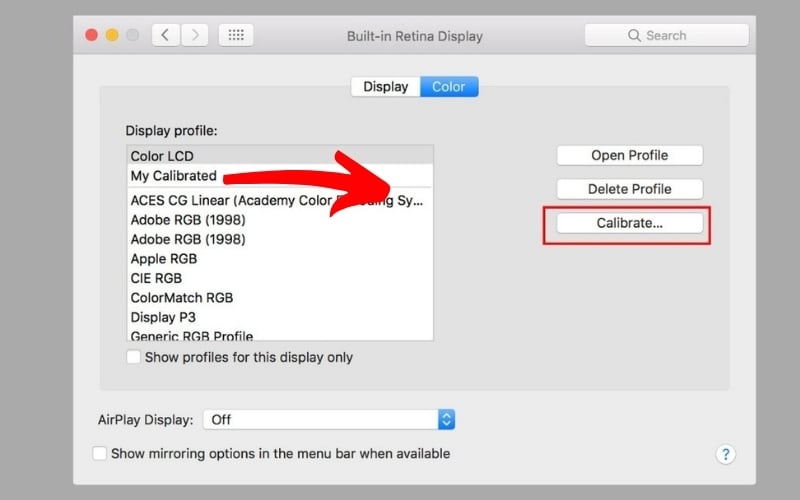Click the Delete Profile button
This screenshot has width=800, height=500.
click(630, 189)
